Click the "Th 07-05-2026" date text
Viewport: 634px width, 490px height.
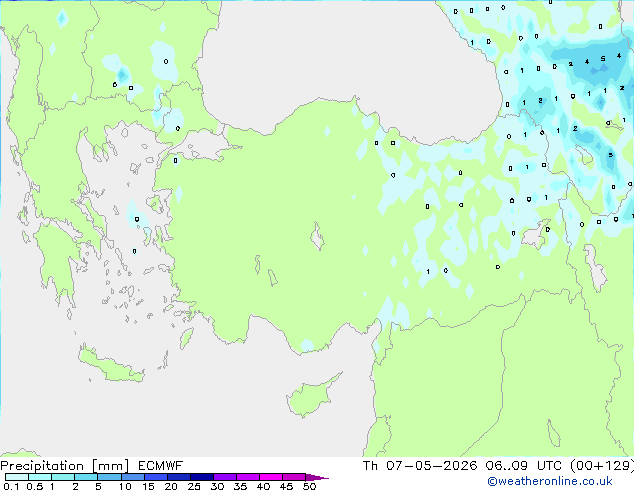point(420,466)
